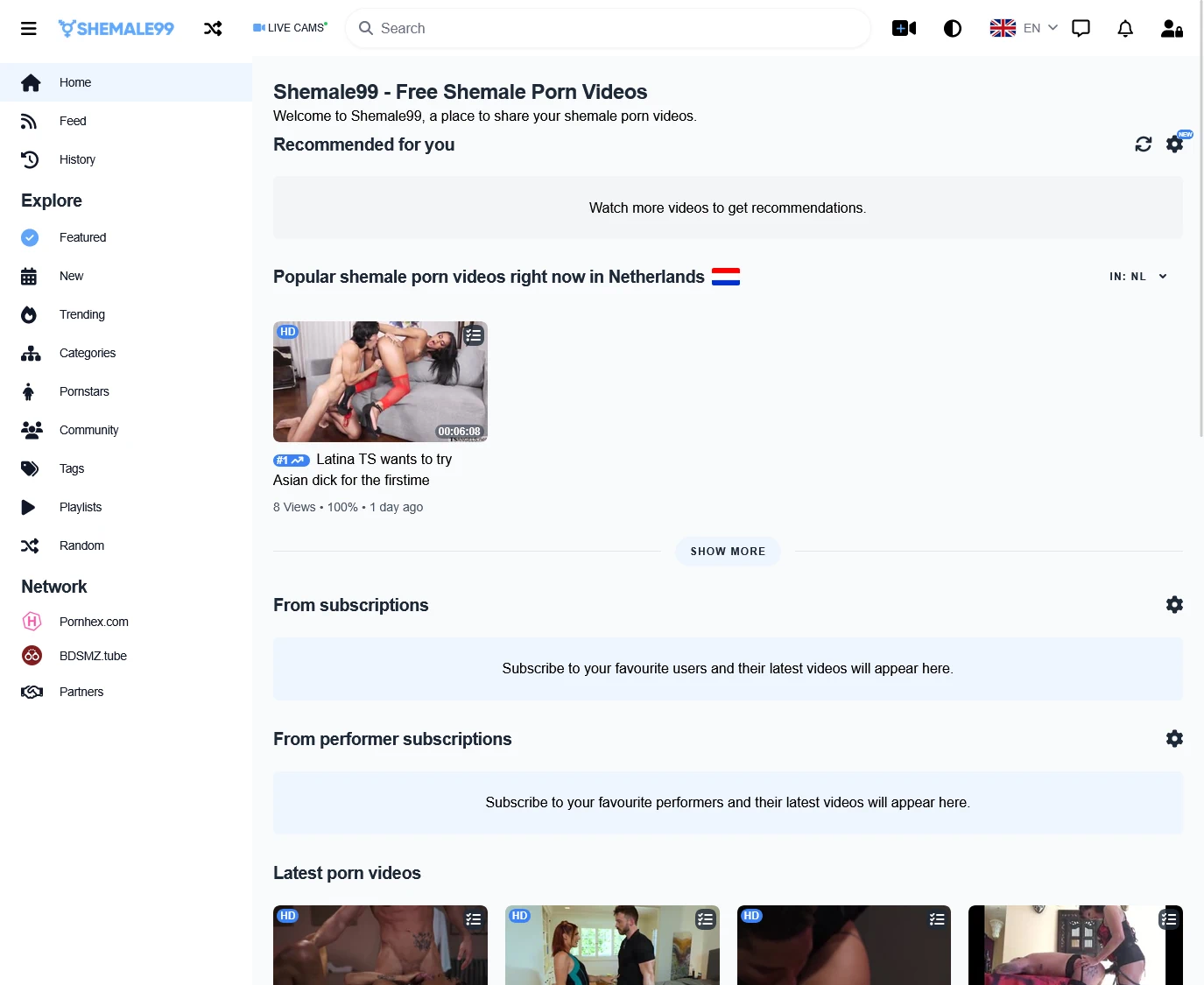Visit Pornhex.com network link
1204x985 pixels.
pos(126,622)
